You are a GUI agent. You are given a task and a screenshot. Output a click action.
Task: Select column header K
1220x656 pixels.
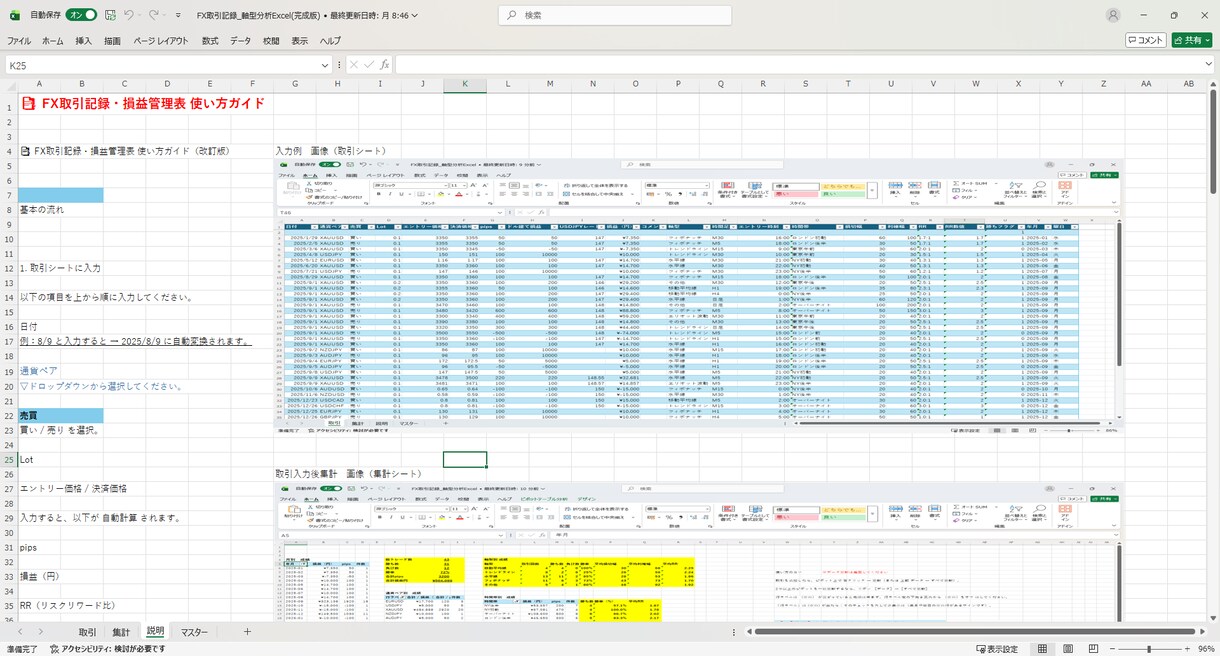[x=465, y=84]
